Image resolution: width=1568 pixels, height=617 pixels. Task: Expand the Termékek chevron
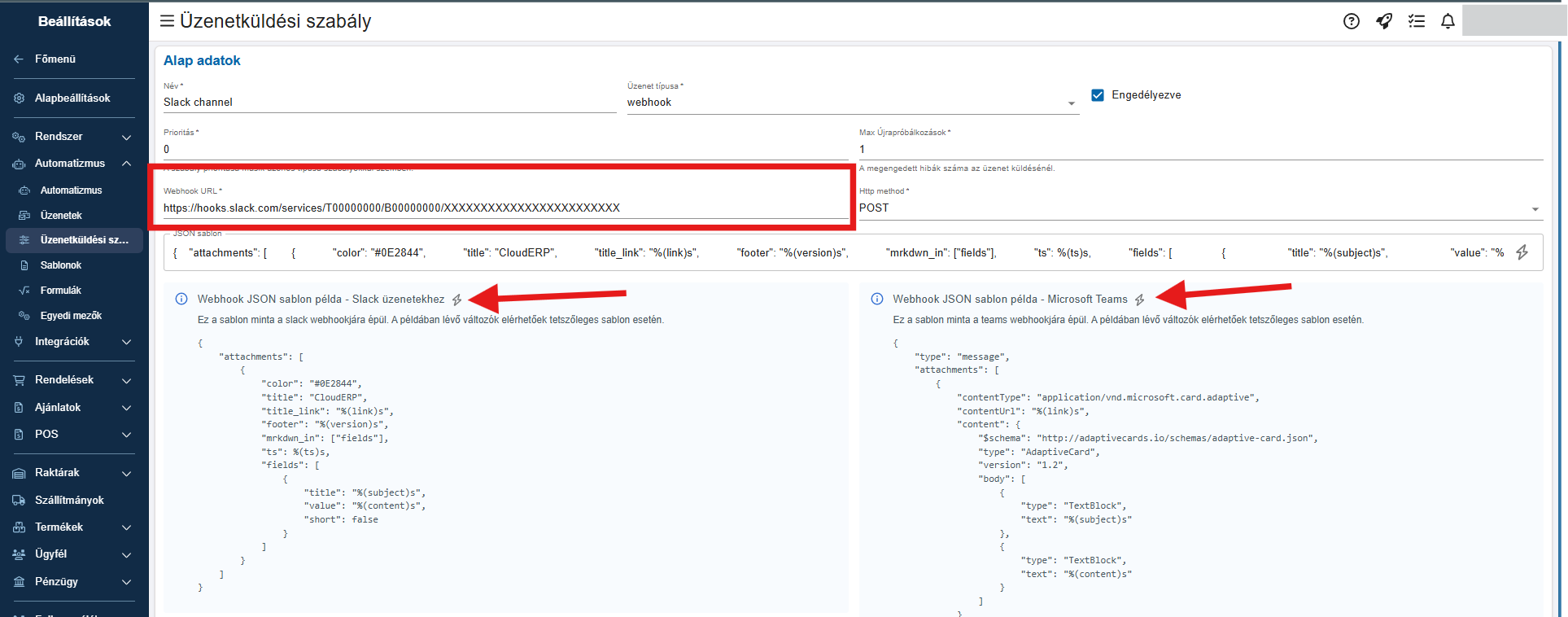(127, 527)
